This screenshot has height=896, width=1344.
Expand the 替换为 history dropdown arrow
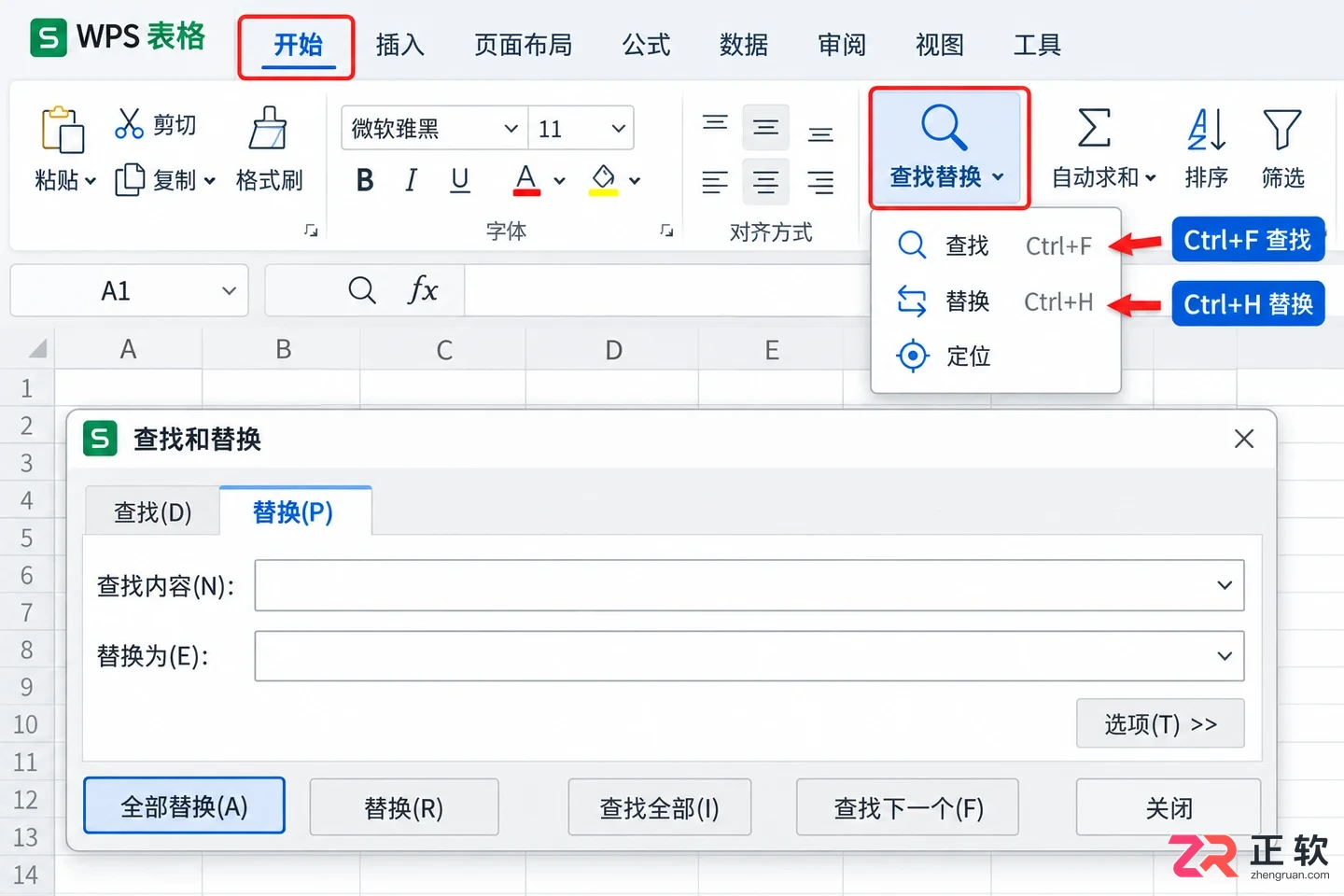[1225, 656]
